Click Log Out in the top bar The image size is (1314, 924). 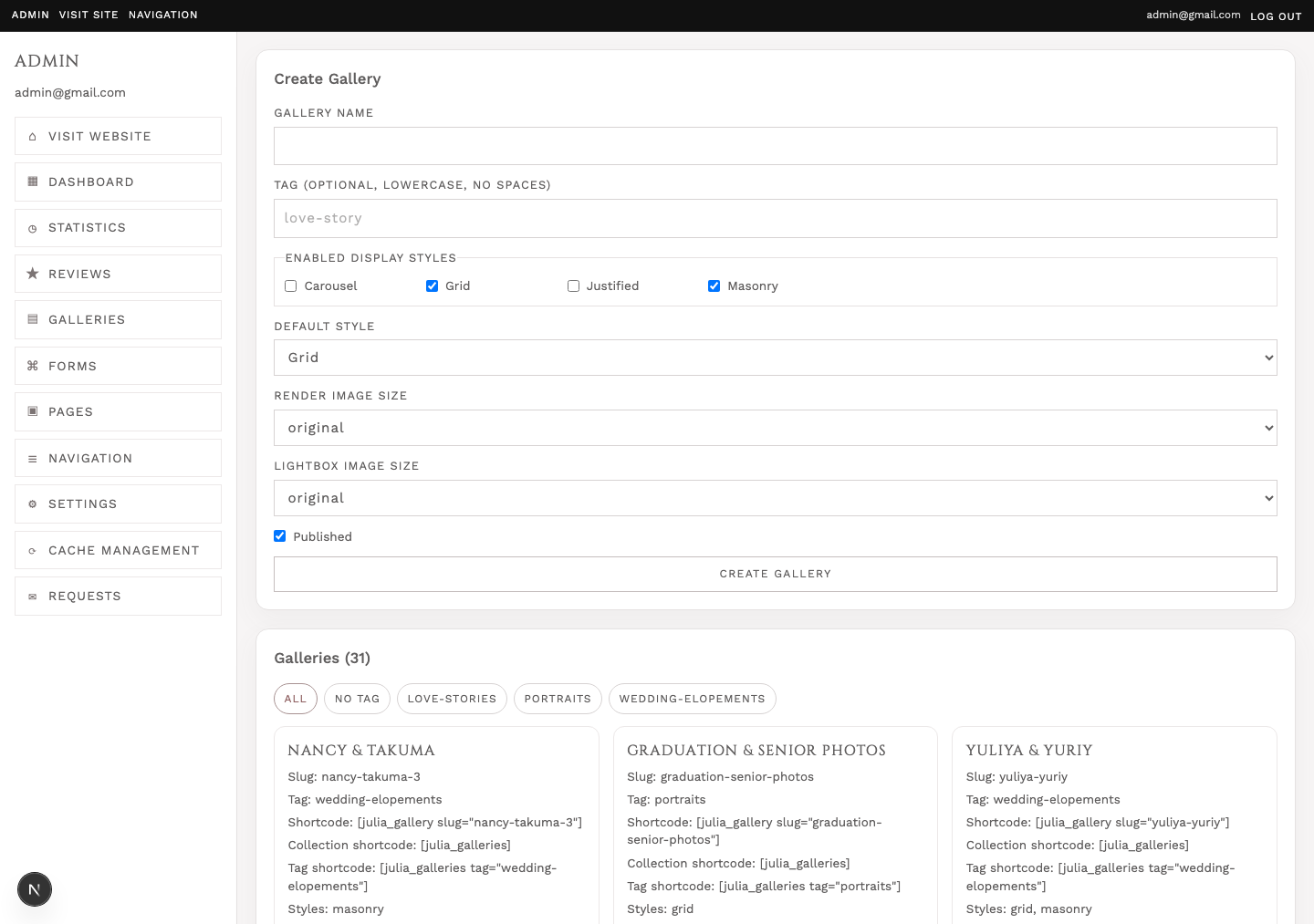1276,16
